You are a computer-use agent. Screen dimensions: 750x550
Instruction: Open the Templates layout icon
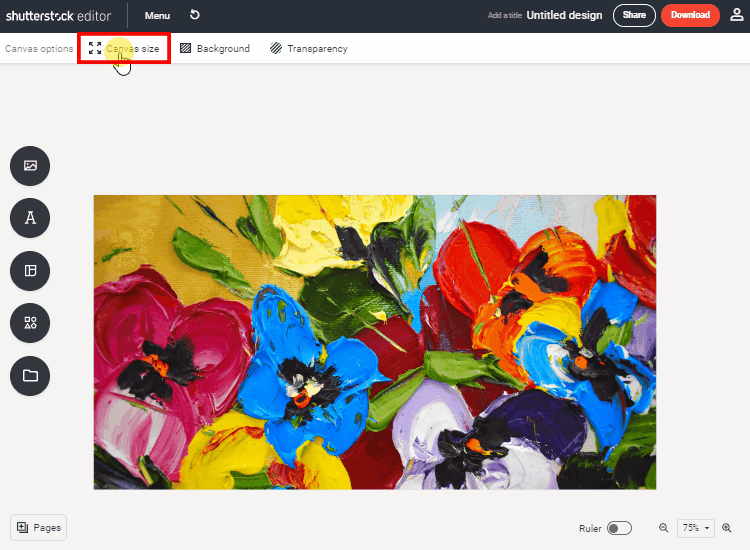pyautogui.click(x=30, y=271)
